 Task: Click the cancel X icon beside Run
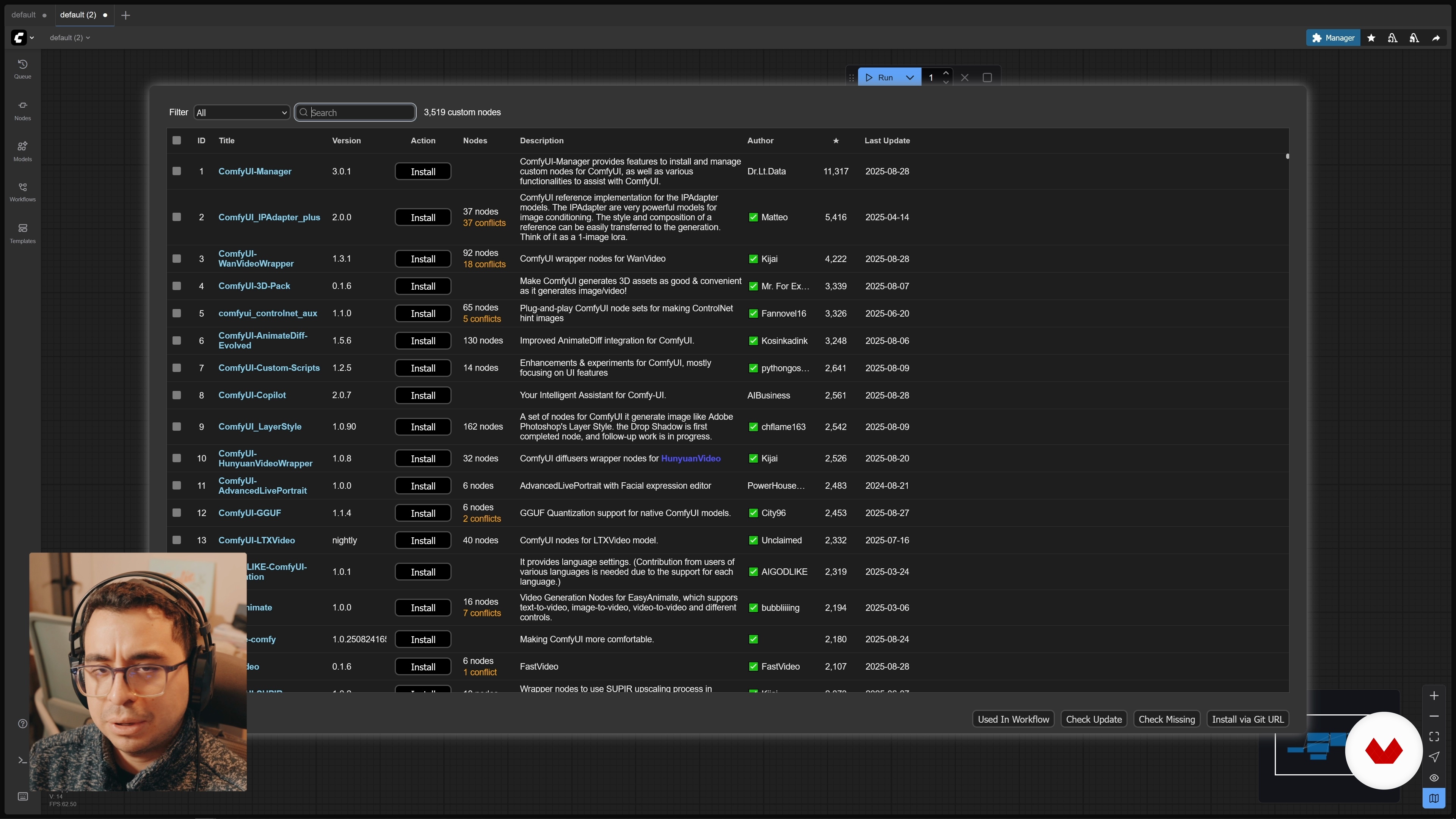pyautogui.click(x=965, y=77)
